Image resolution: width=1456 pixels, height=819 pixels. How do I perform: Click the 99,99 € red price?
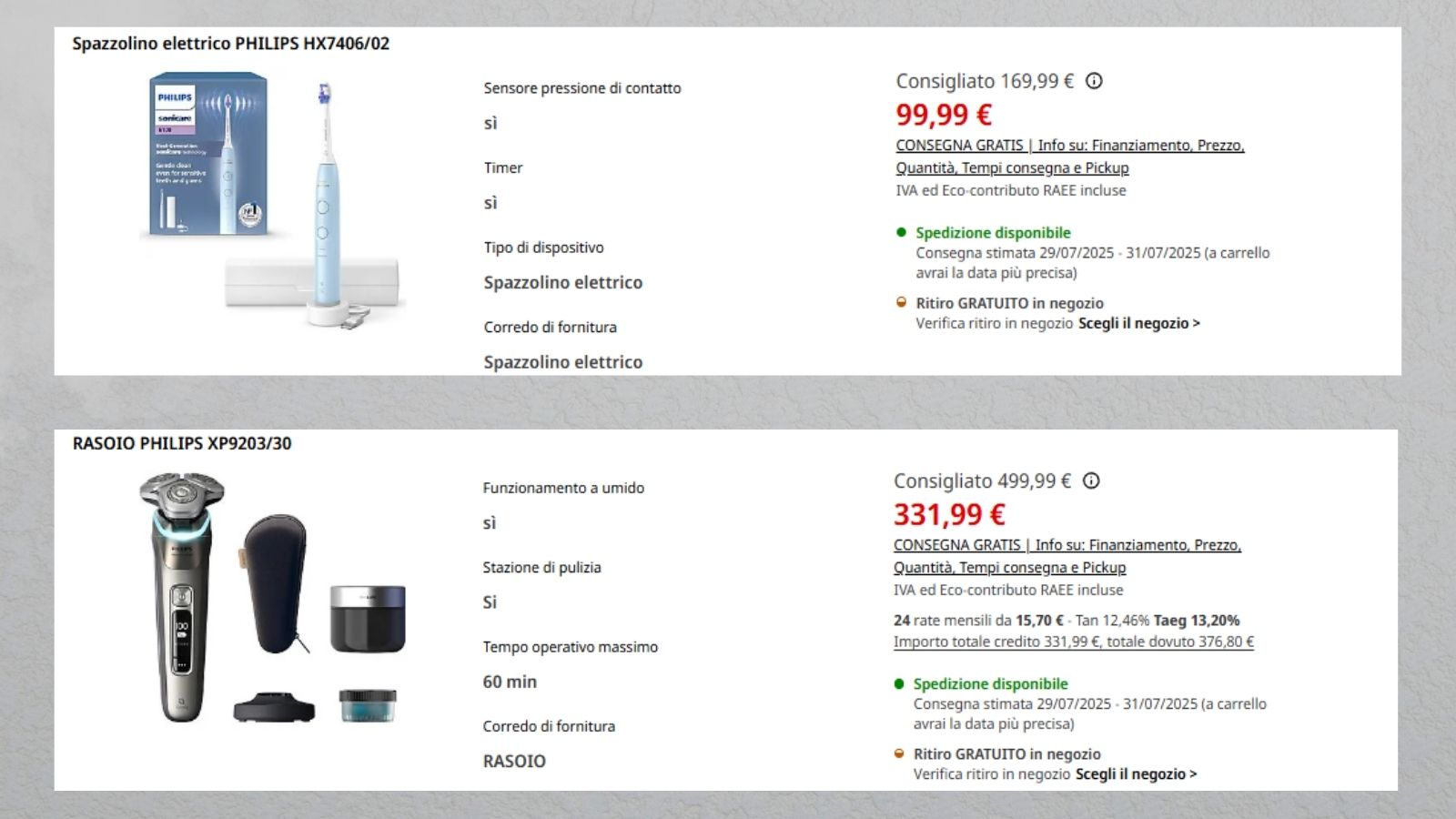[x=944, y=115]
